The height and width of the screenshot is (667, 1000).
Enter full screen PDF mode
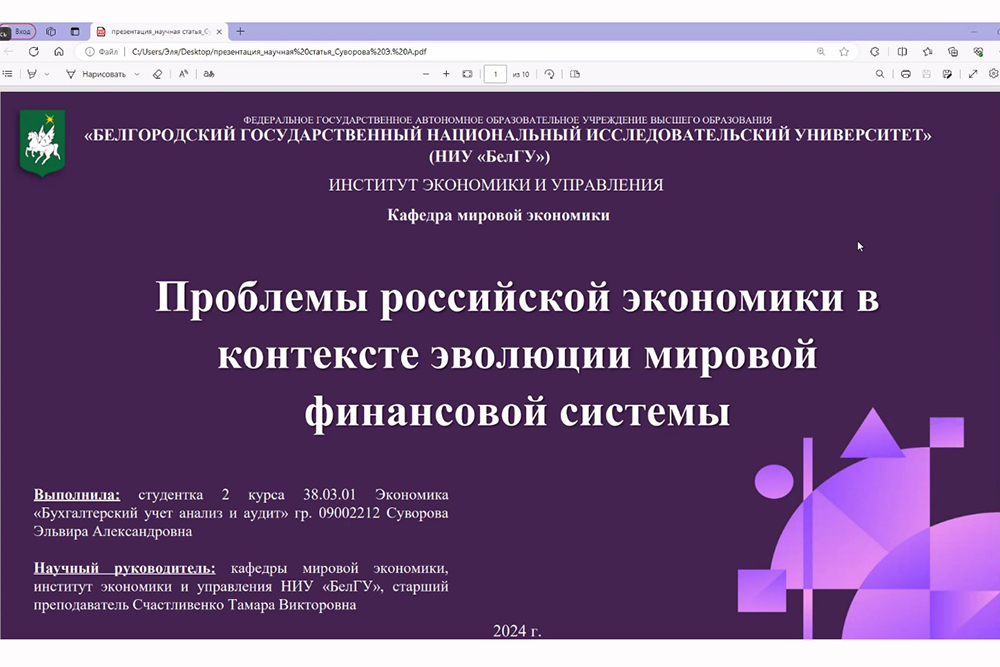pos(974,74)
